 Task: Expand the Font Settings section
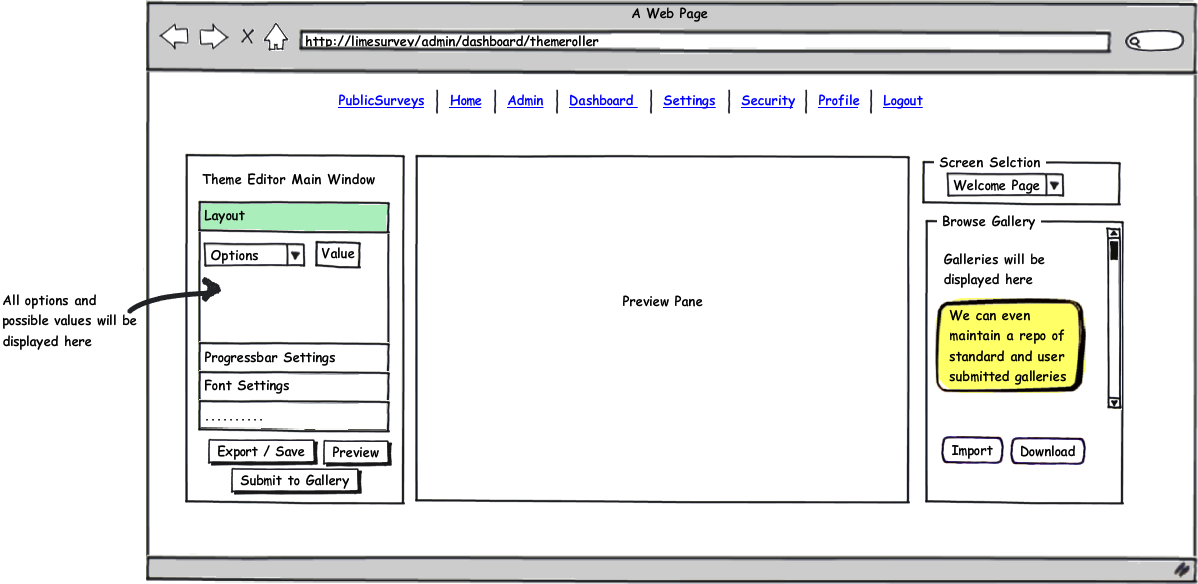[x=293, y=386]
